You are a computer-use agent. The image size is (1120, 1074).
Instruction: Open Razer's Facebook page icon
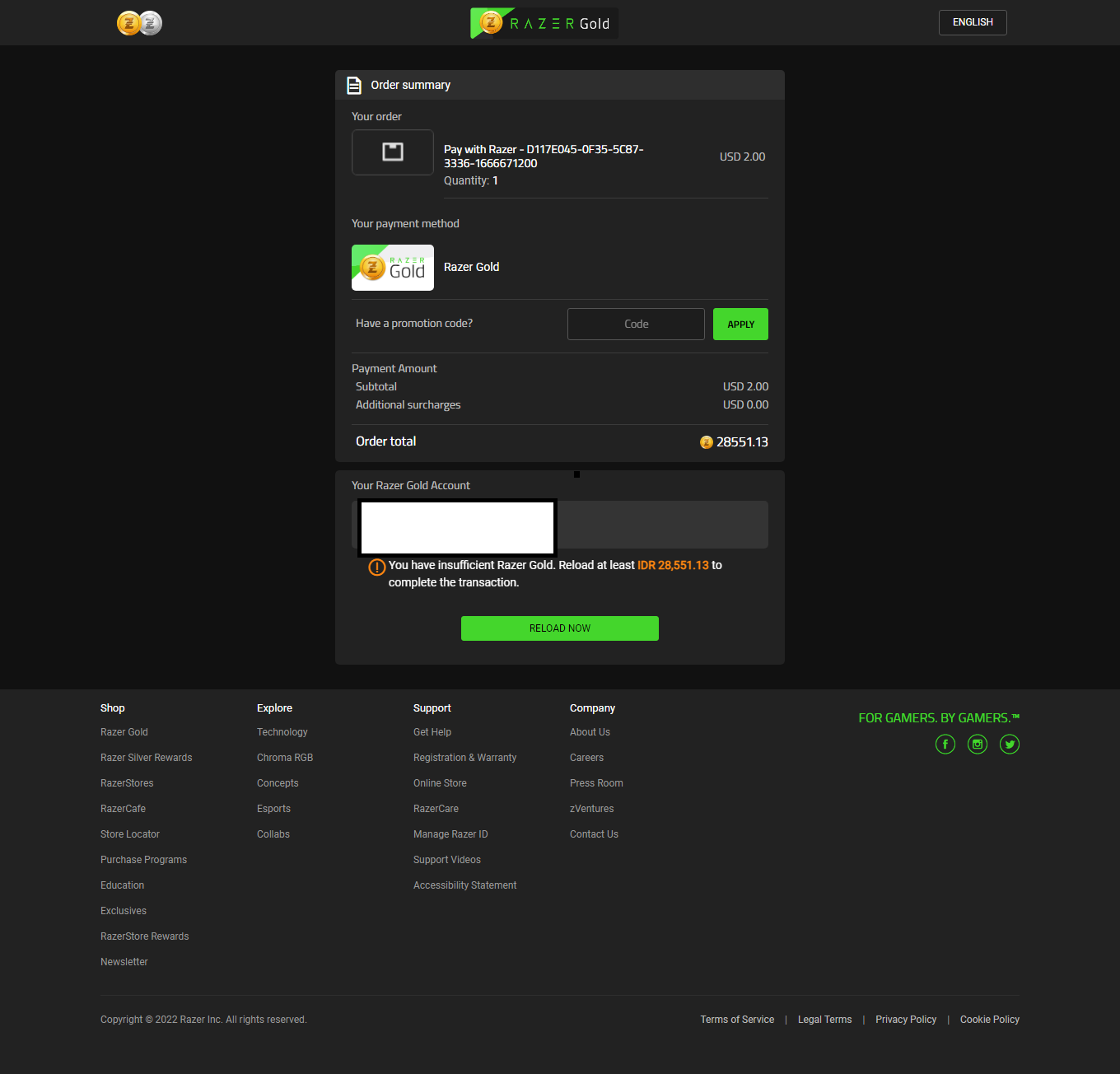(945, 745)
